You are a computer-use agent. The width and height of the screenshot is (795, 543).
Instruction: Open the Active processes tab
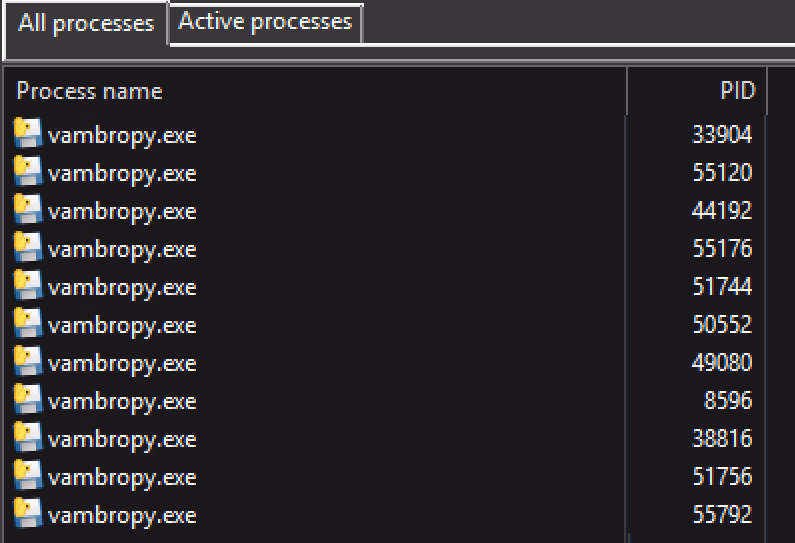(x=265, y=22)
